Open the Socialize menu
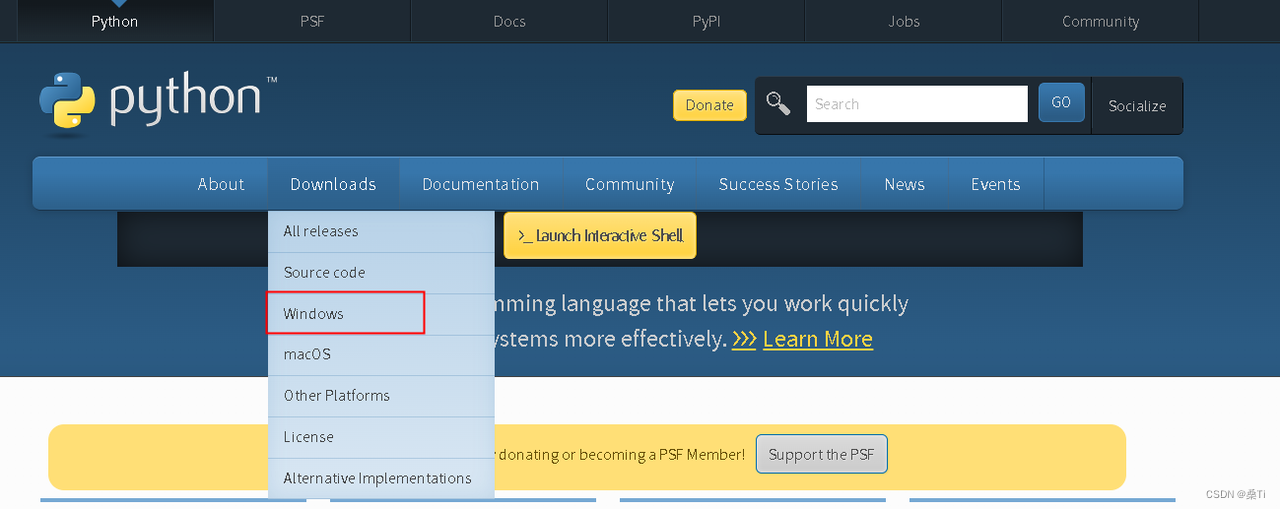Viewport: 1280px width, 509px height. [x=1137, y=105]
